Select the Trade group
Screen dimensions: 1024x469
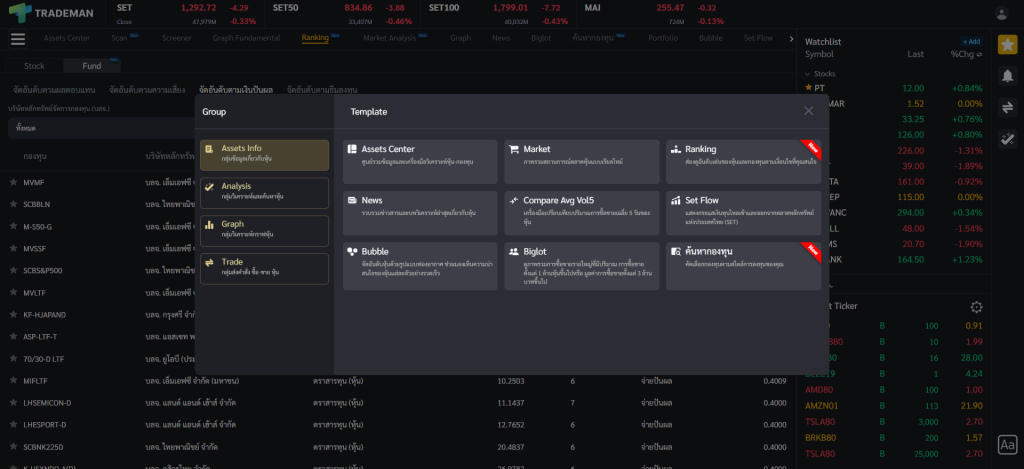click(x=264, y=267)
